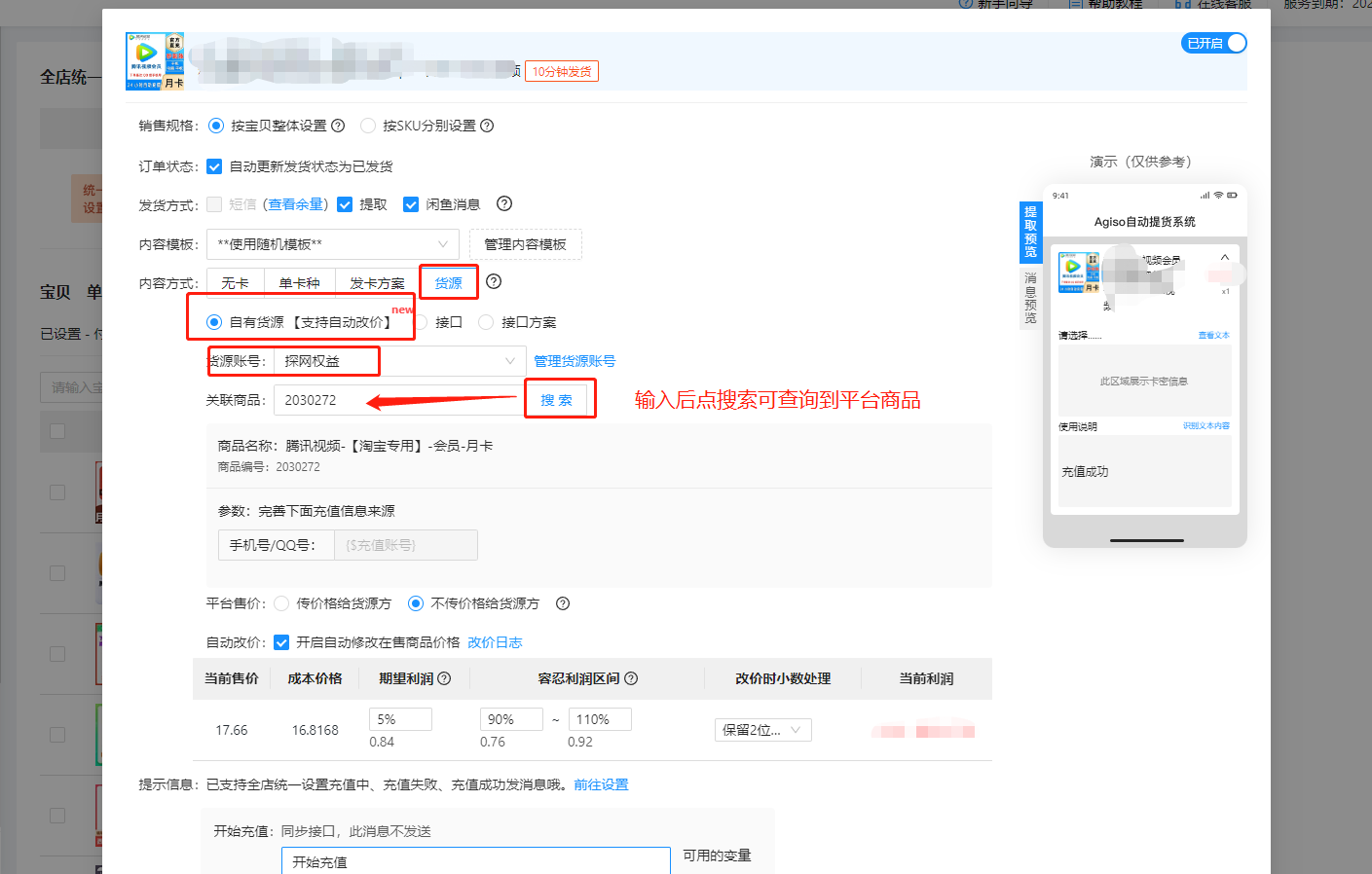Click 当前售价 value 17.66
This screenshot has width=1372, height=874.
(x=232, y=730)
